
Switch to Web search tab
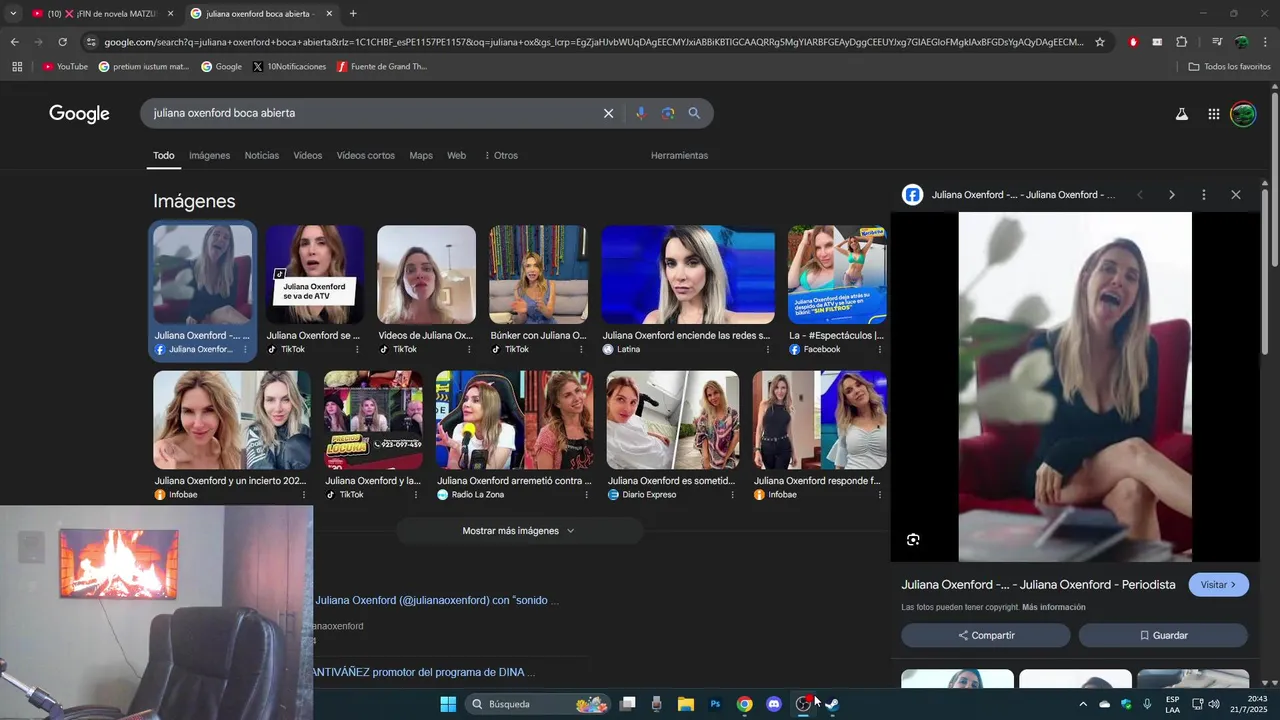pyautogui.click(x=456, y=156)
